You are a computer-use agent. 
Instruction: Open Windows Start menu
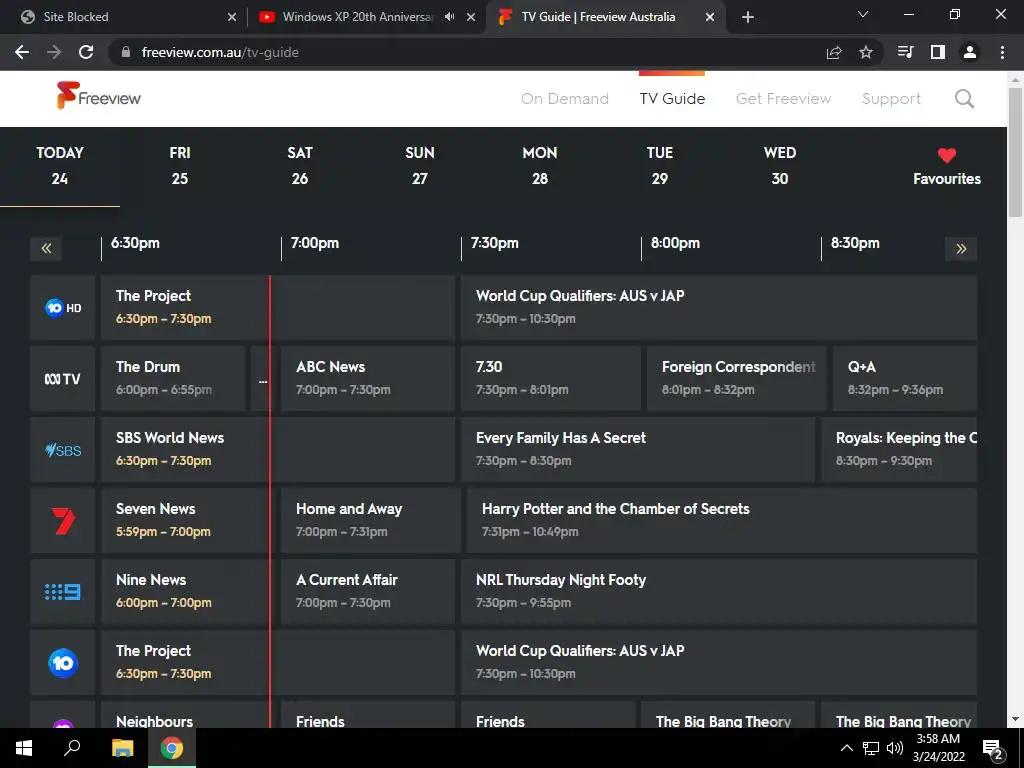click(x=24, y=748)
